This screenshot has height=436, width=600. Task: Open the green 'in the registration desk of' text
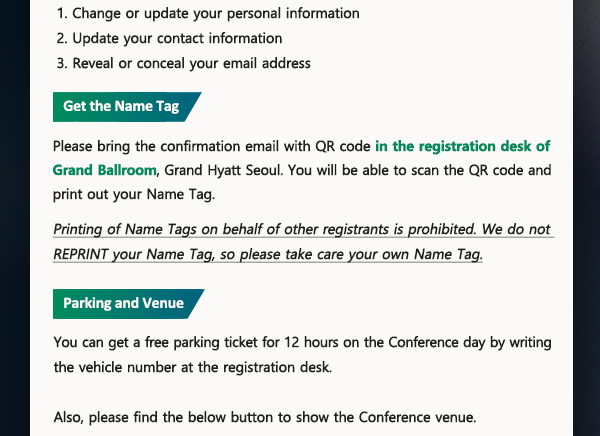pyautogui.click(x=463, y=146)
